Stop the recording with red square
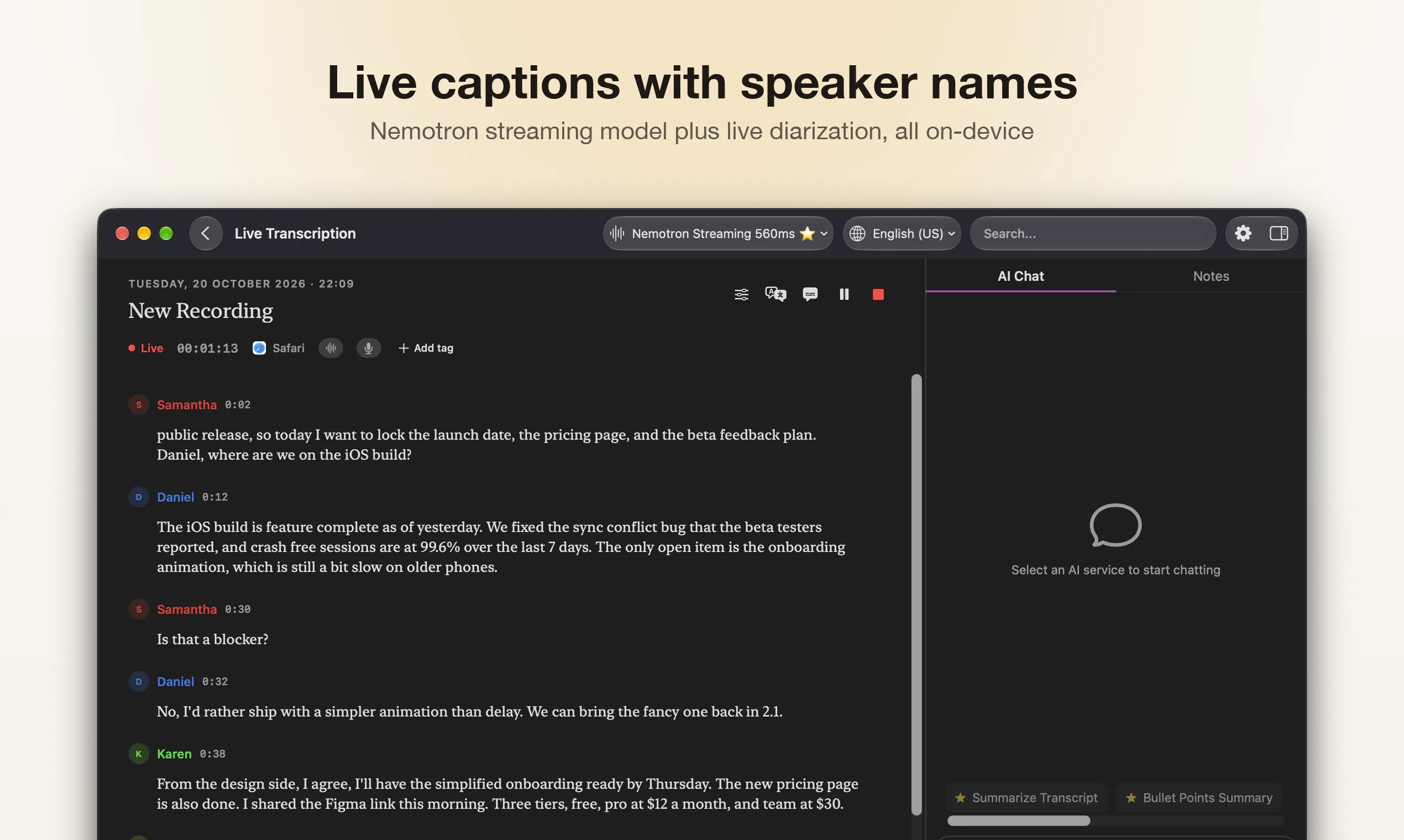Screen dimensions: 1404x840 (x=878, y=295)
